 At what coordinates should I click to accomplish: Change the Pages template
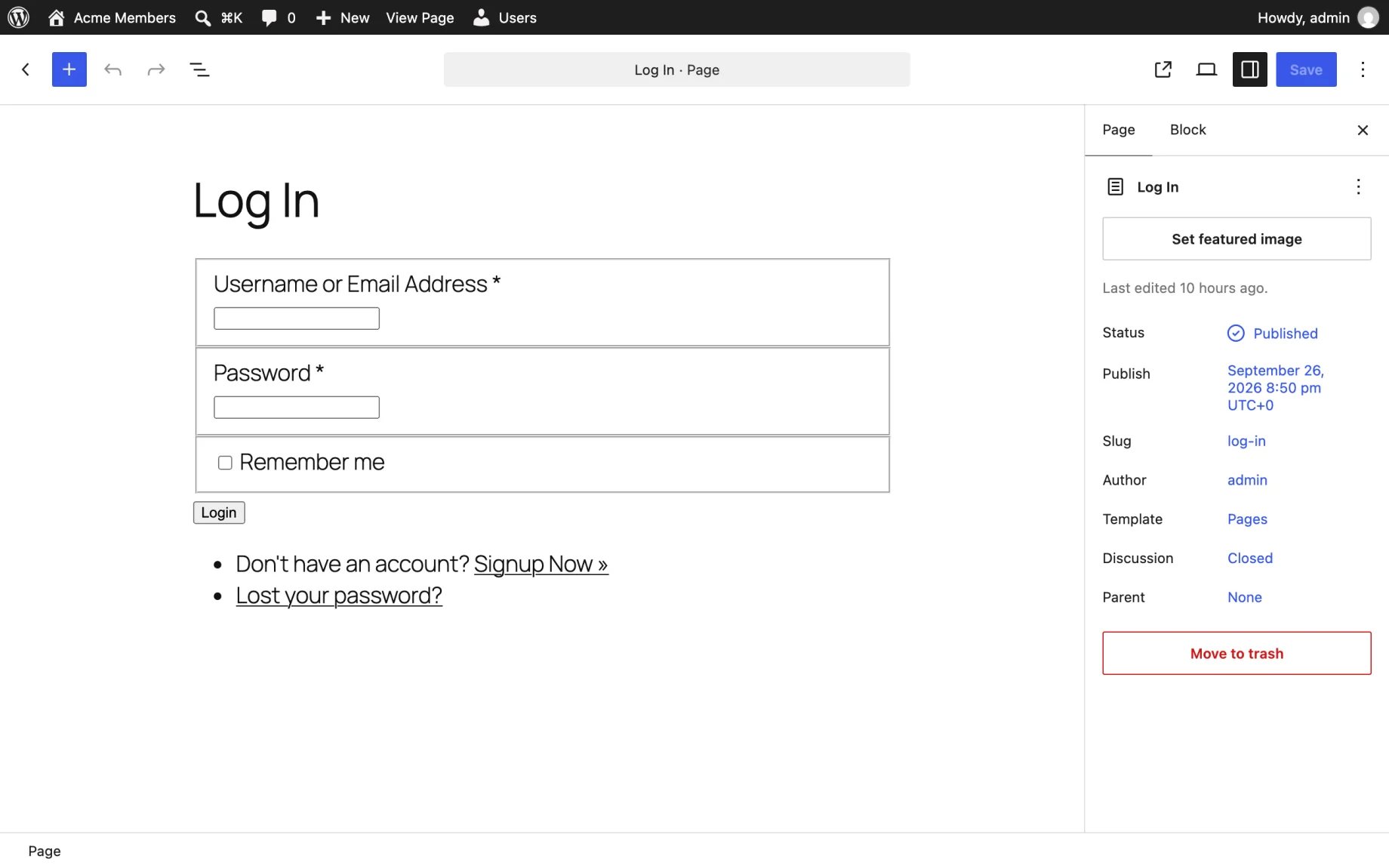tap(1247, 519)
